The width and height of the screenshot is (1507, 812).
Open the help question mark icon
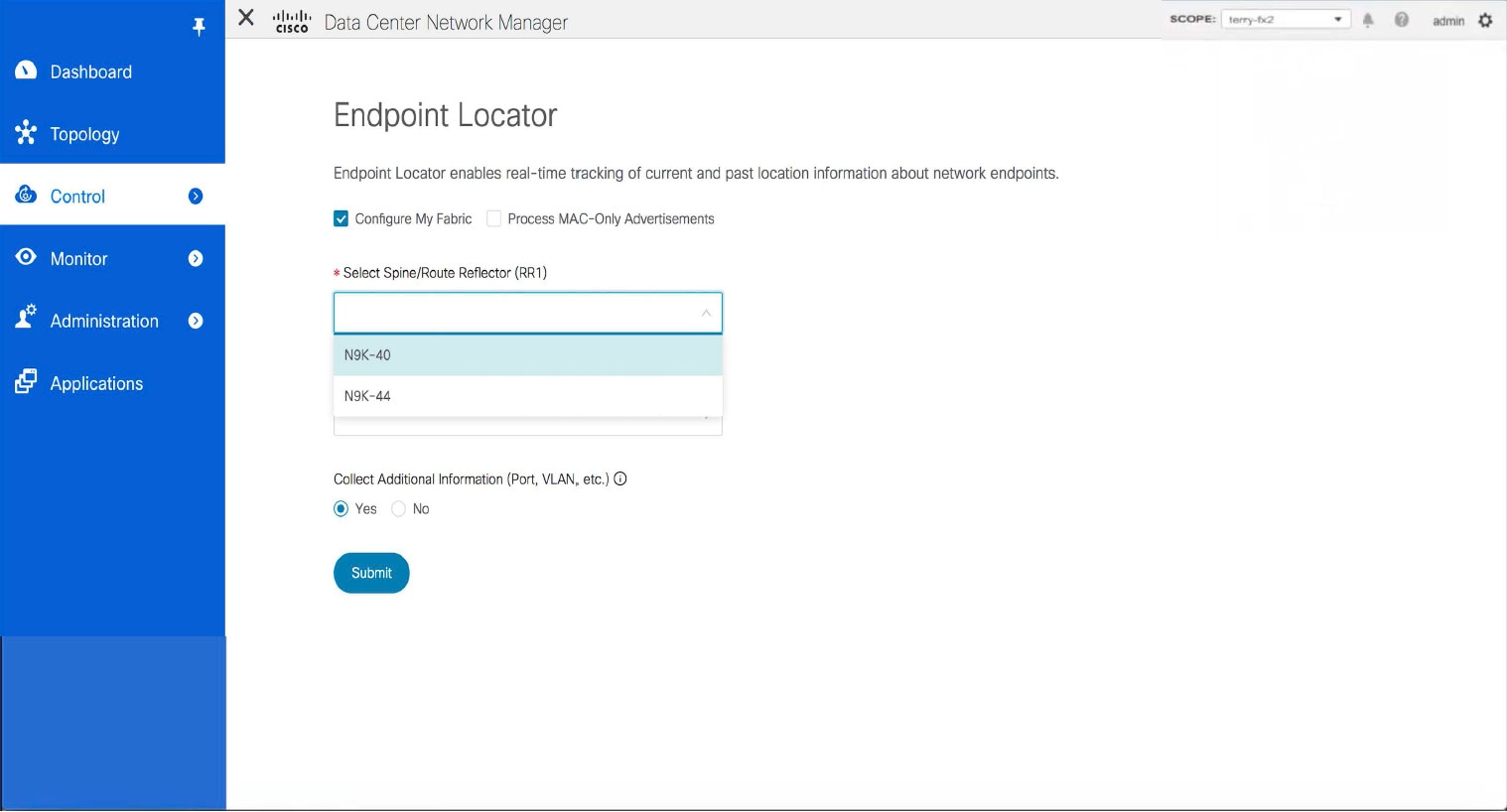coord(1402,20)
